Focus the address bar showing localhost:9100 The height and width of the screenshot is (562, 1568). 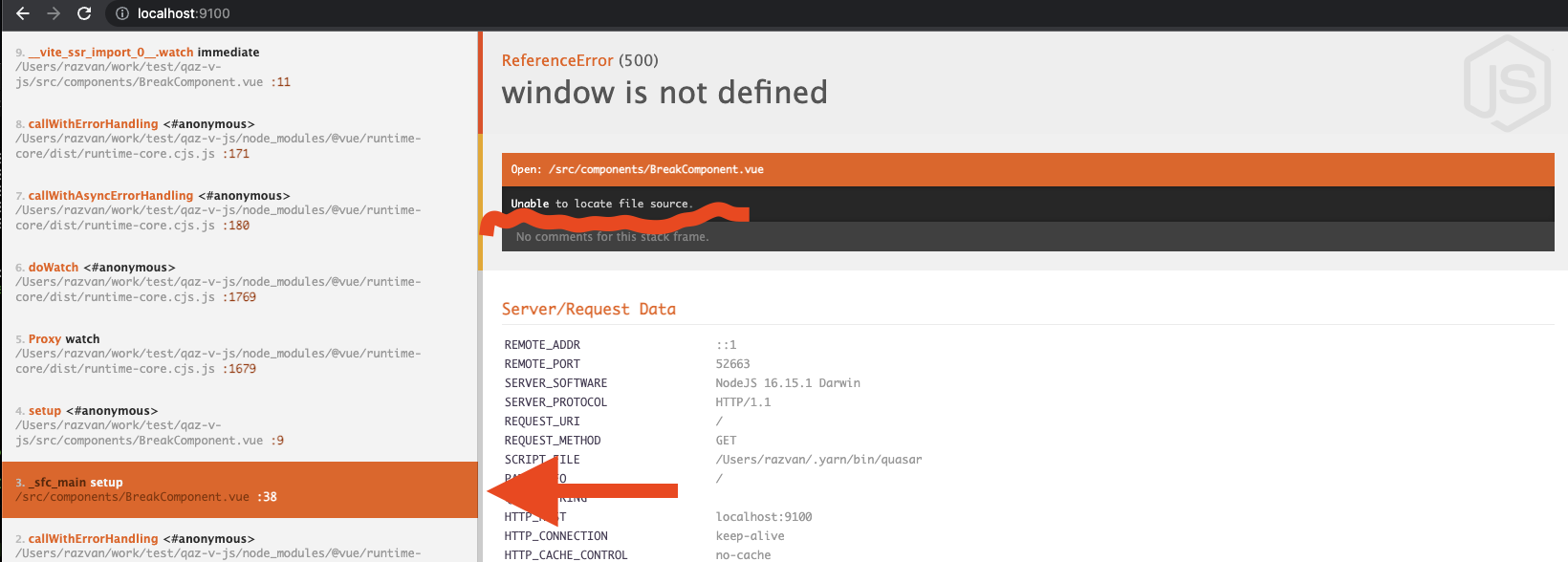click(x=184, y=13)
